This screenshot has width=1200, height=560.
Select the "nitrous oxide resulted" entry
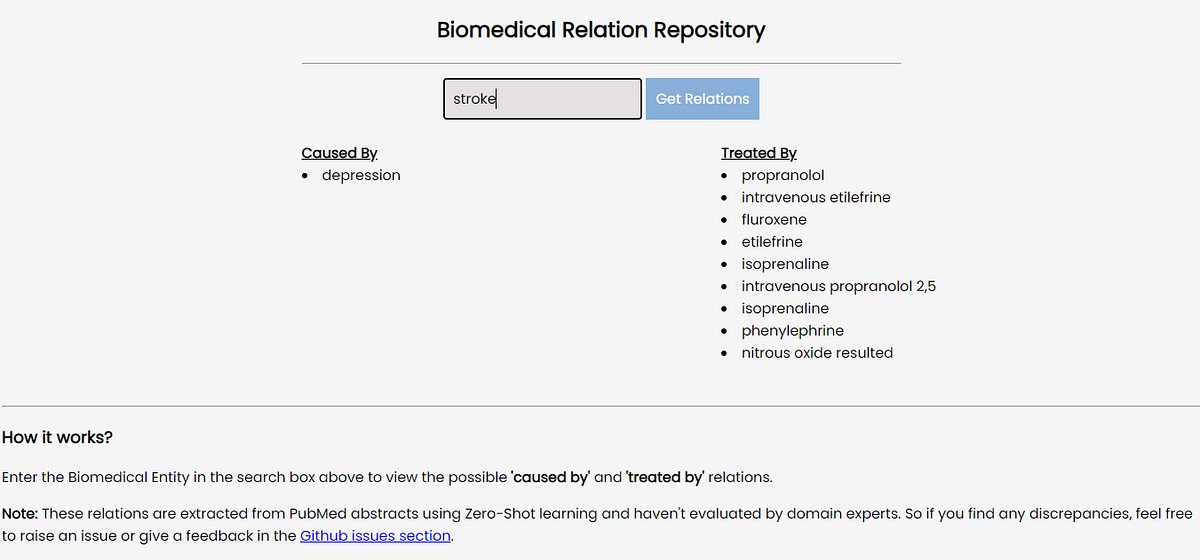tap(816, 353)
